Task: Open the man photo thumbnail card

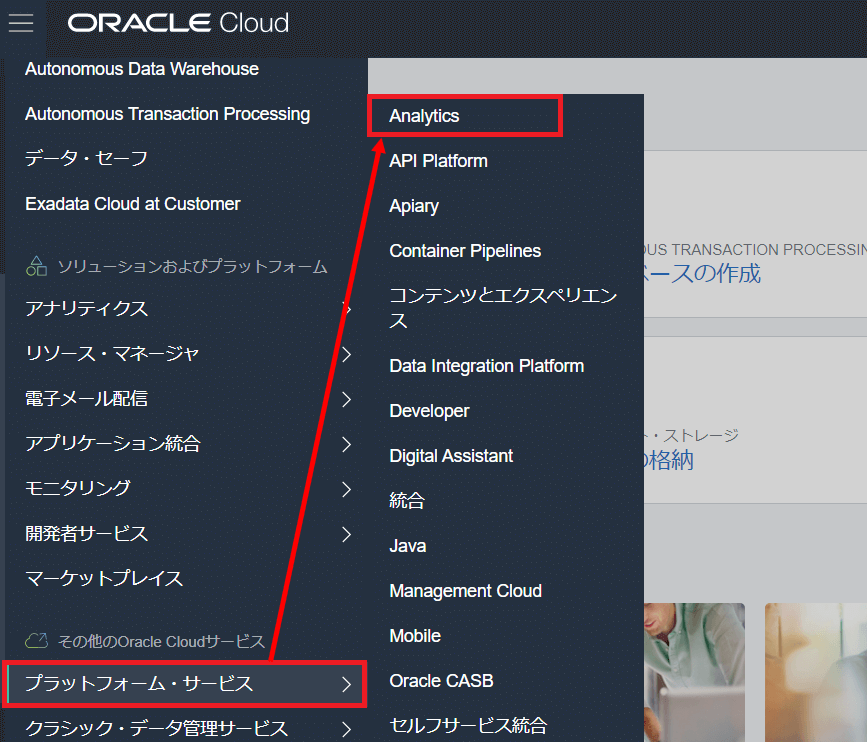Action: 694,672
